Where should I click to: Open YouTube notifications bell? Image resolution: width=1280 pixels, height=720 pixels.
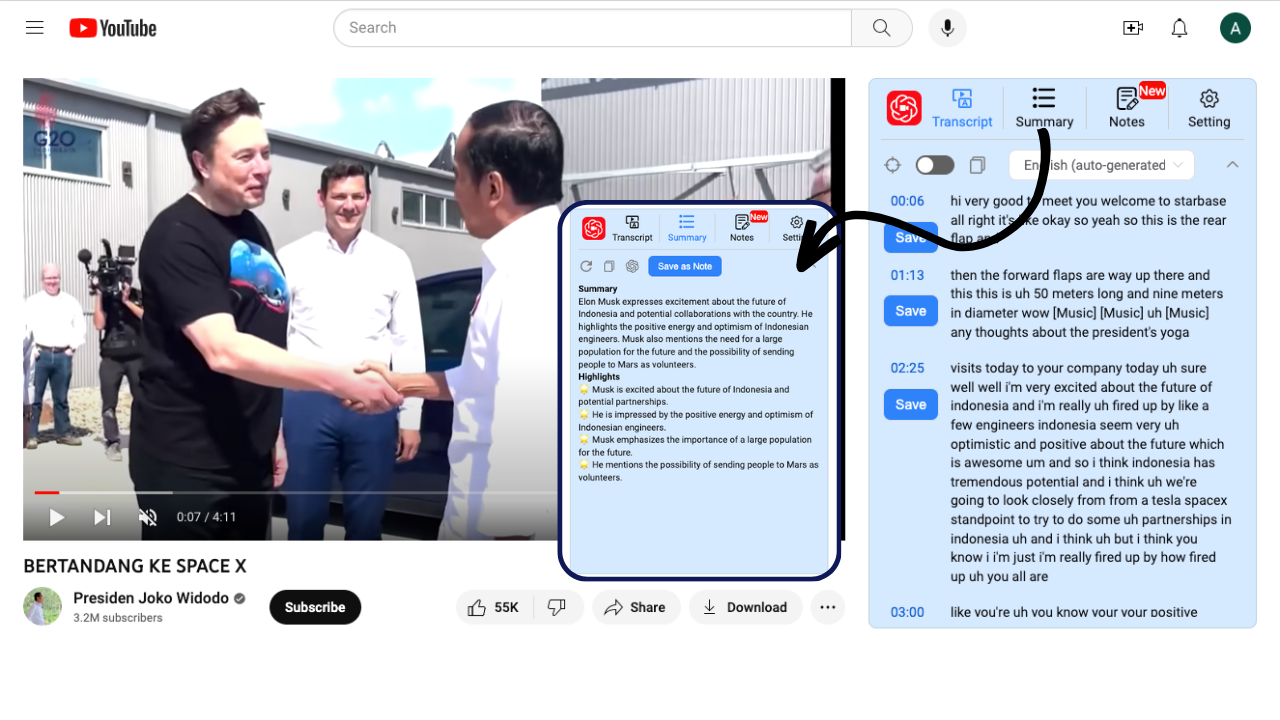point(1179,27)
